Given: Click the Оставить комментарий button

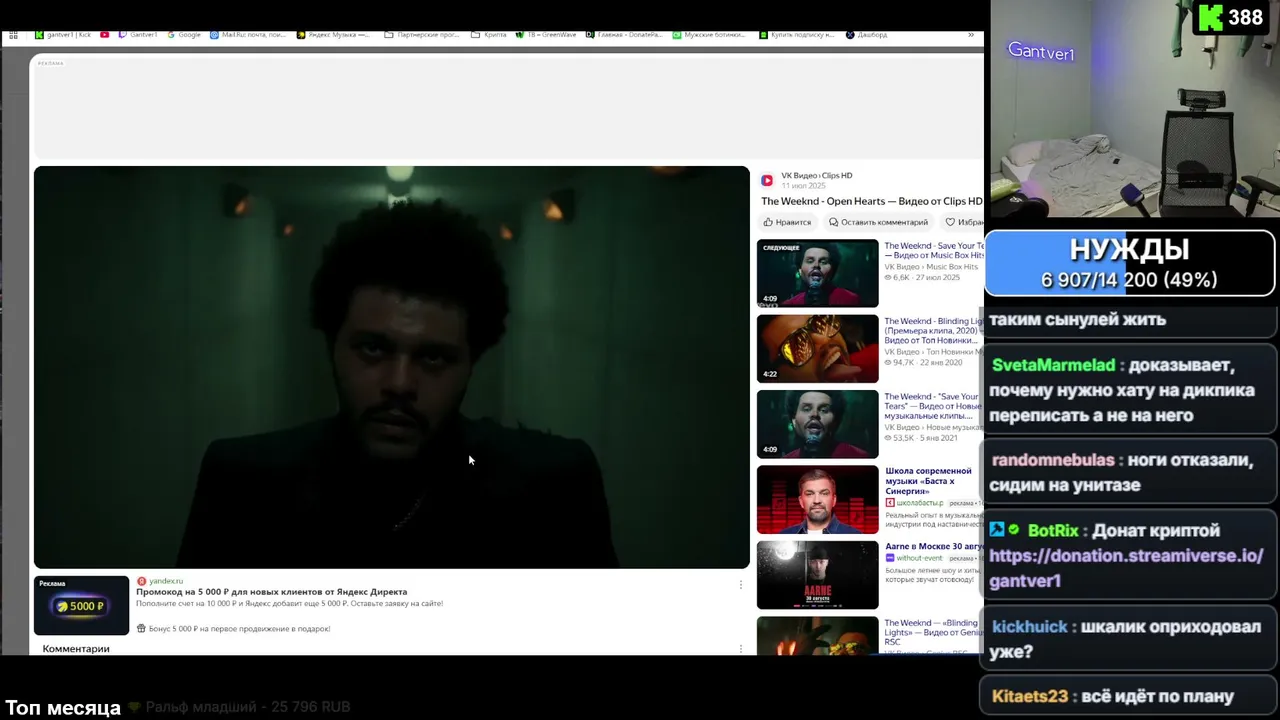Looking at the screenshot, I should (x=878, y=222).
